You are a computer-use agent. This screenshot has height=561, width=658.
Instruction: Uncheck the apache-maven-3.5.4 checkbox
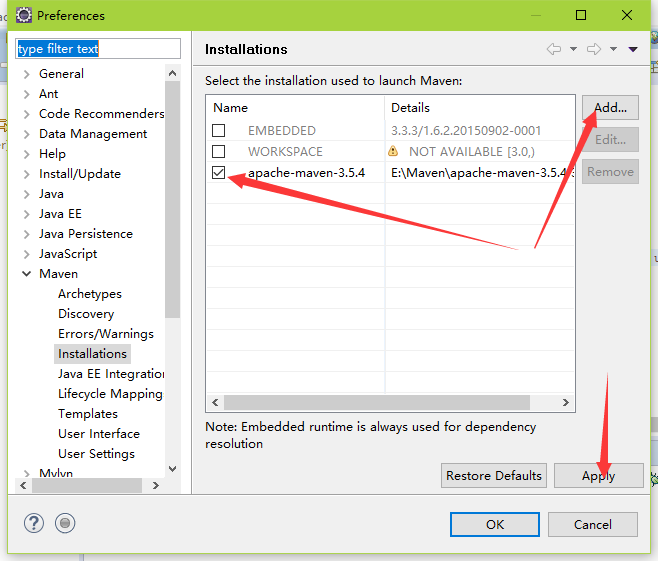pyautogui.click(x=218, y=172)
